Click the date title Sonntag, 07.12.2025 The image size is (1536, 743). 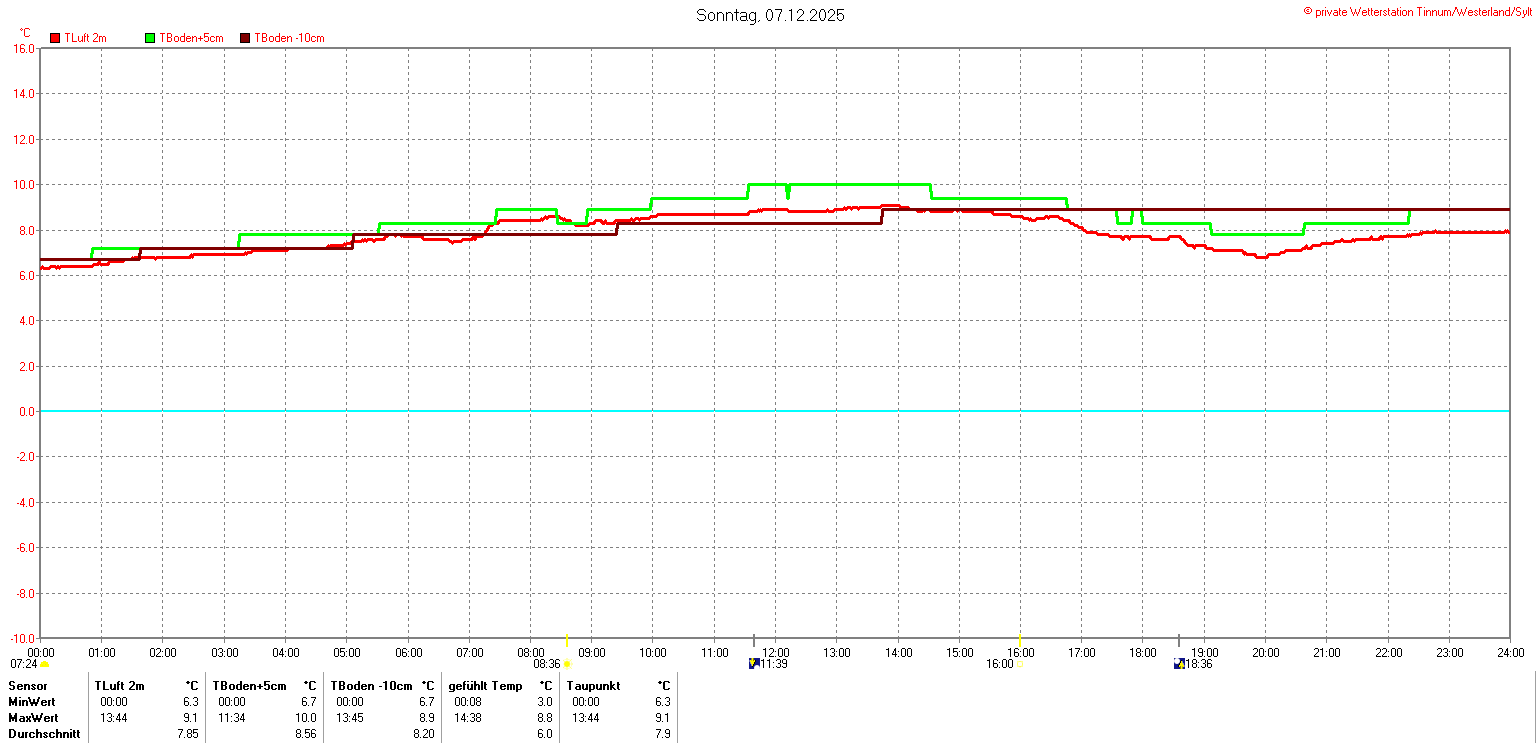click(x=770, y=16)
